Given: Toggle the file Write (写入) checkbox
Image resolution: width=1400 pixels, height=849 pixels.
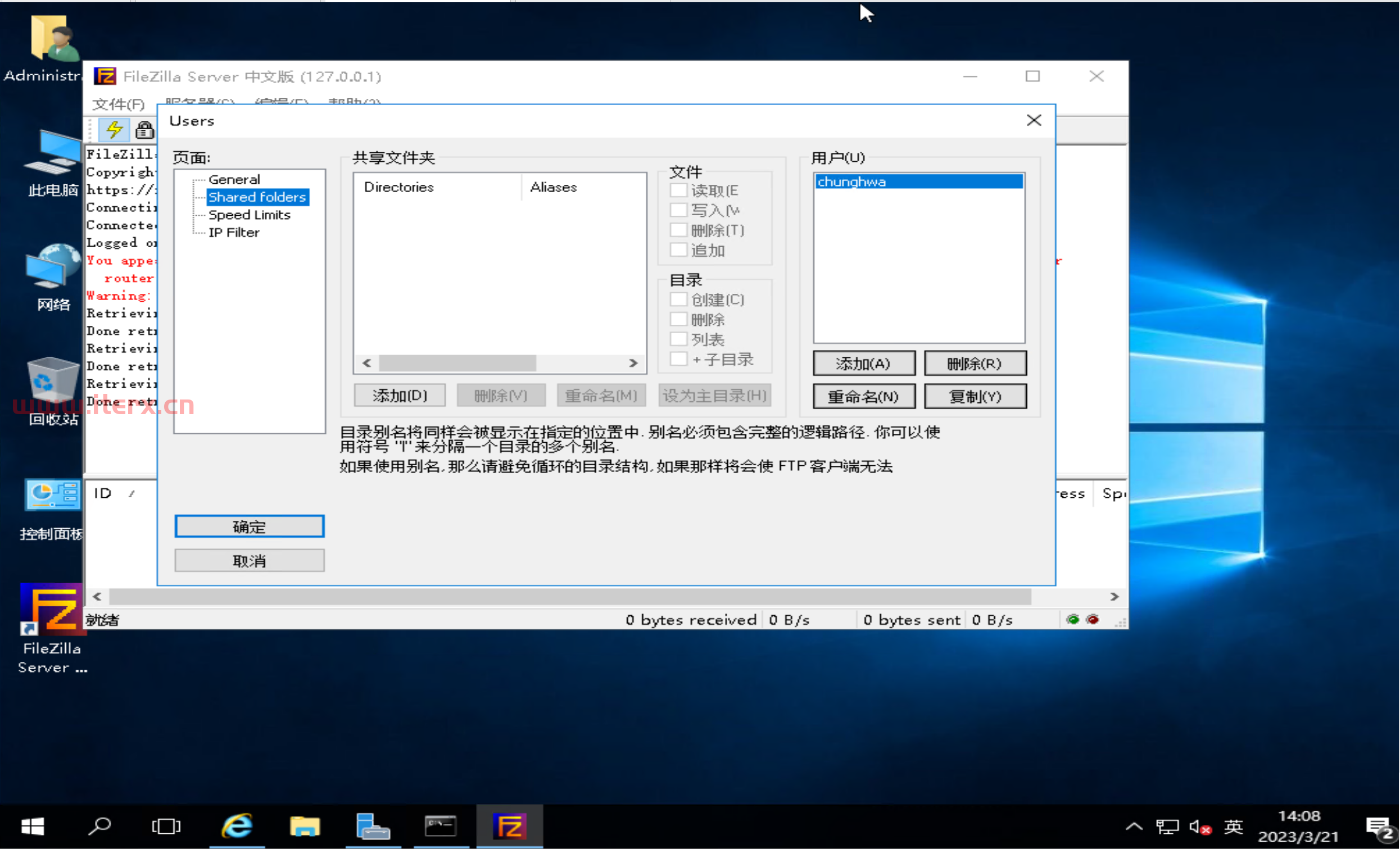Looking at the screenshot, I should pos(678,210).
